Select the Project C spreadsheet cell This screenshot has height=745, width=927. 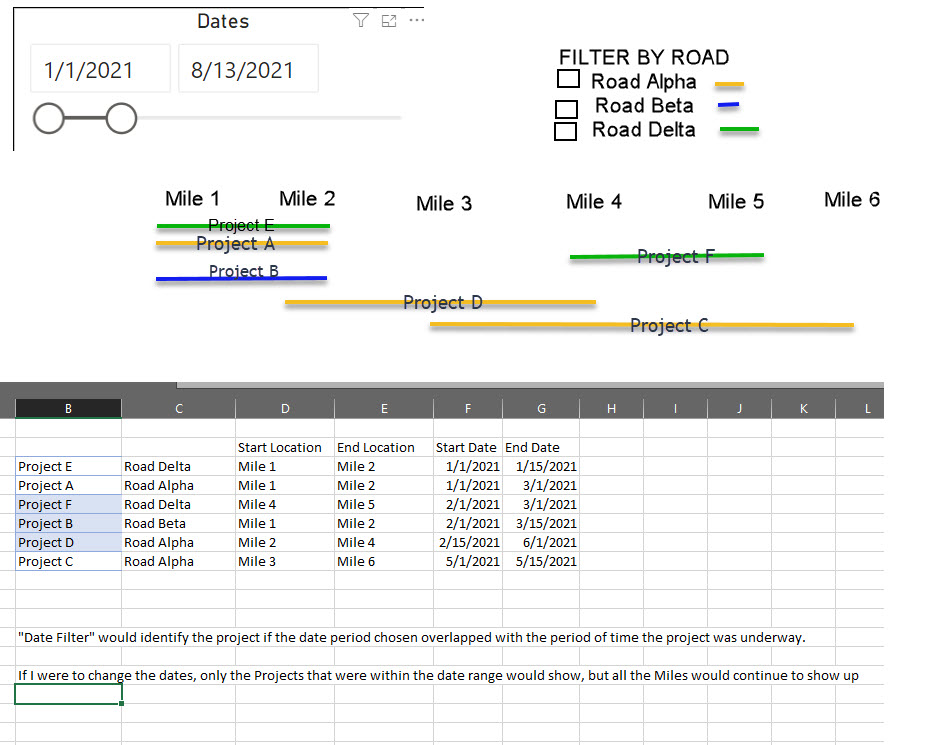coord(68,561)
